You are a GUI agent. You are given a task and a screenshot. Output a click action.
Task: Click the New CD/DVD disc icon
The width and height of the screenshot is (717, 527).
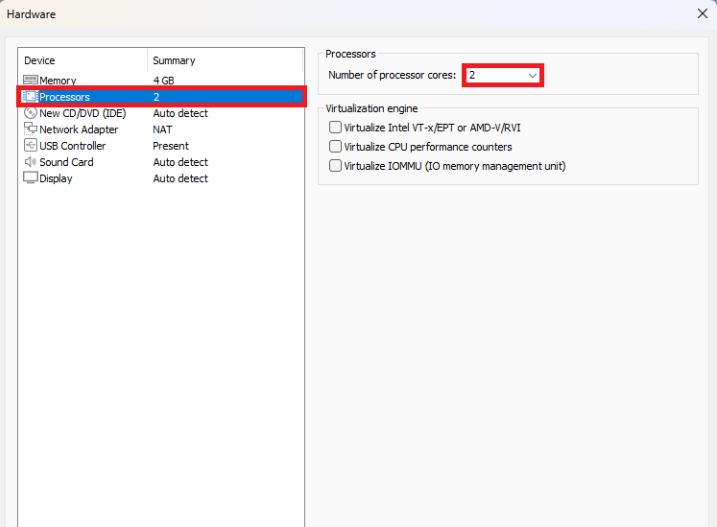pyautogui.click(x=30, y=113)
